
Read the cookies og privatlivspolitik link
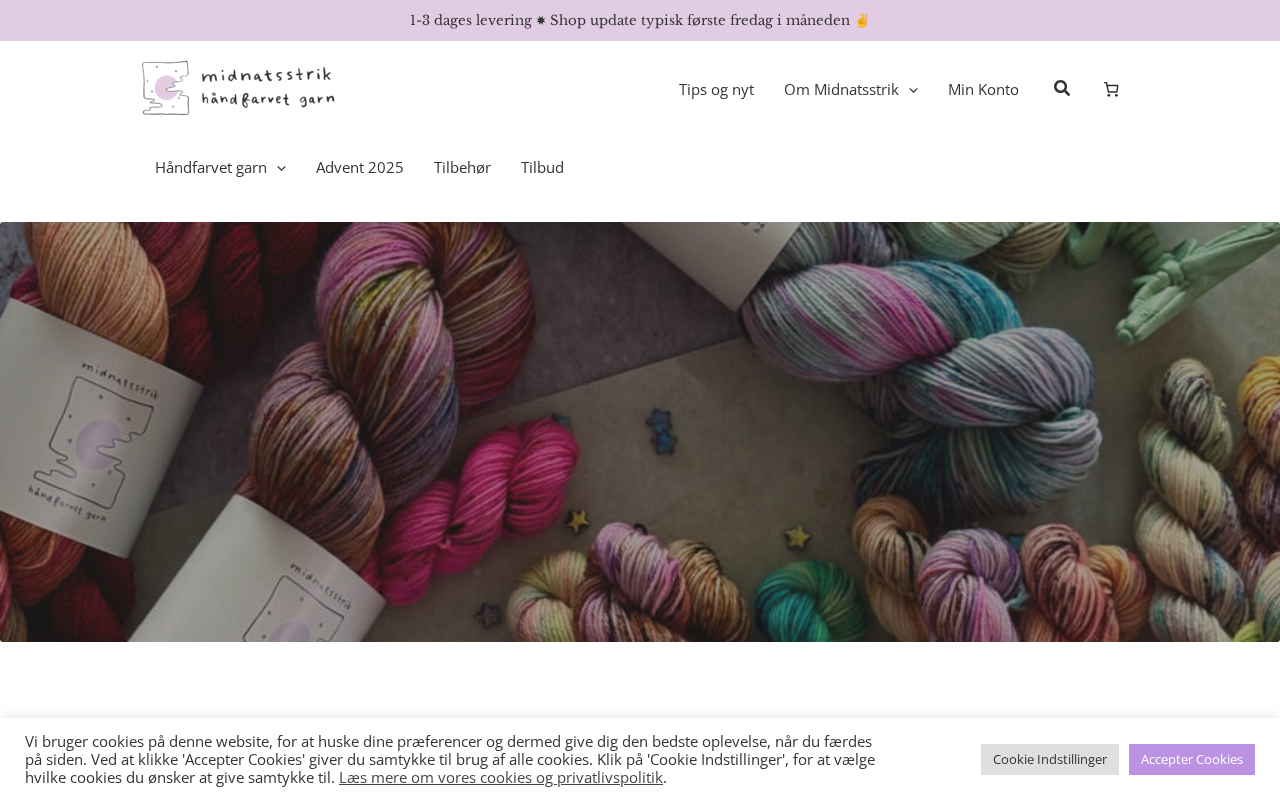pos(501,777)
